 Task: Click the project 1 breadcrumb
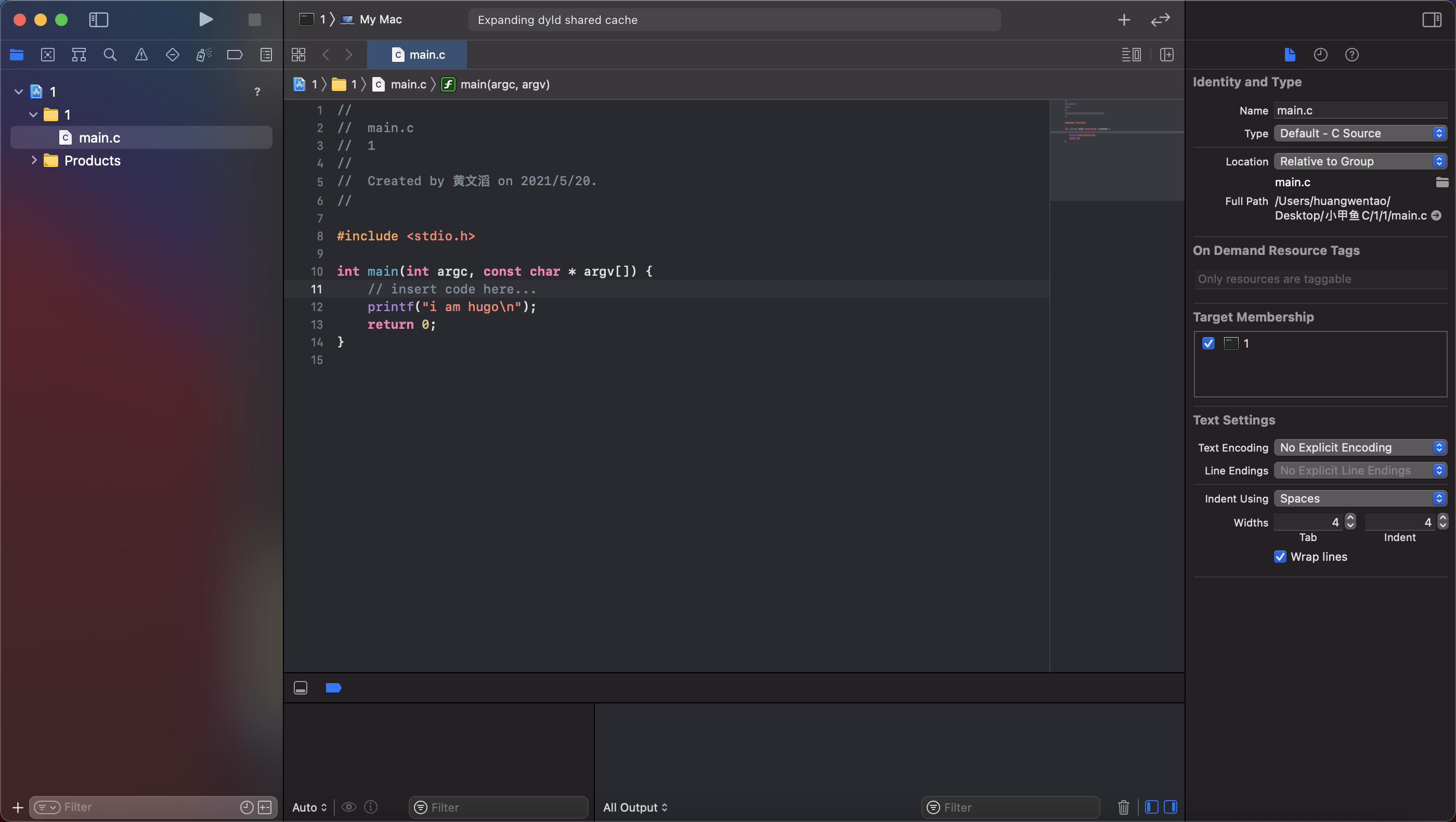click(305, 84)
